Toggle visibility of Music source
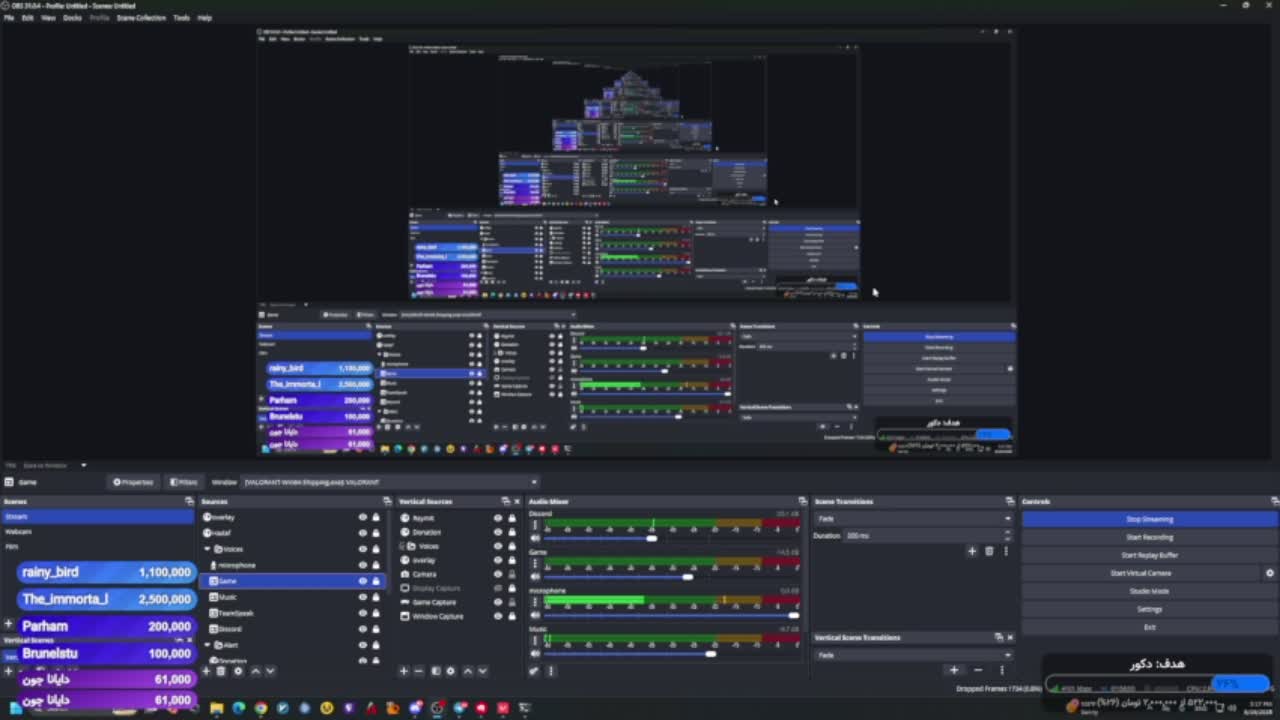Viewport: 1280px width, 720px height. (363, 597)
